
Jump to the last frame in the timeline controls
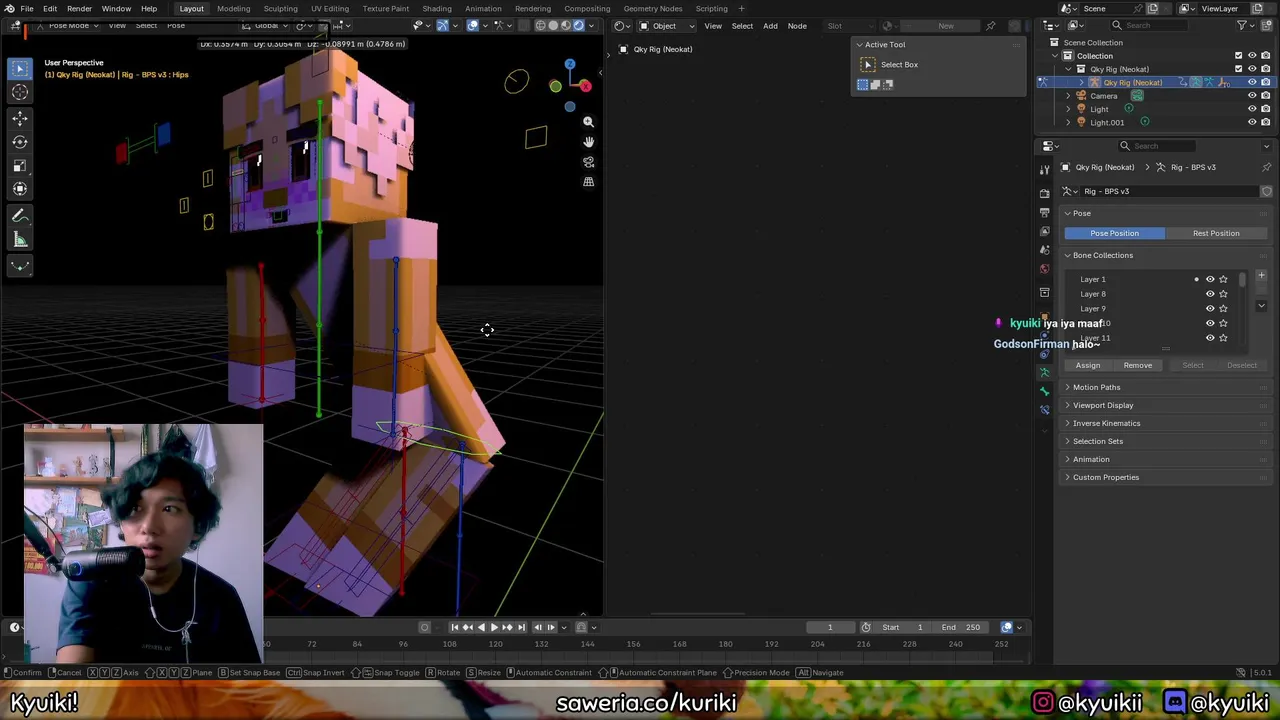[521, 627]
